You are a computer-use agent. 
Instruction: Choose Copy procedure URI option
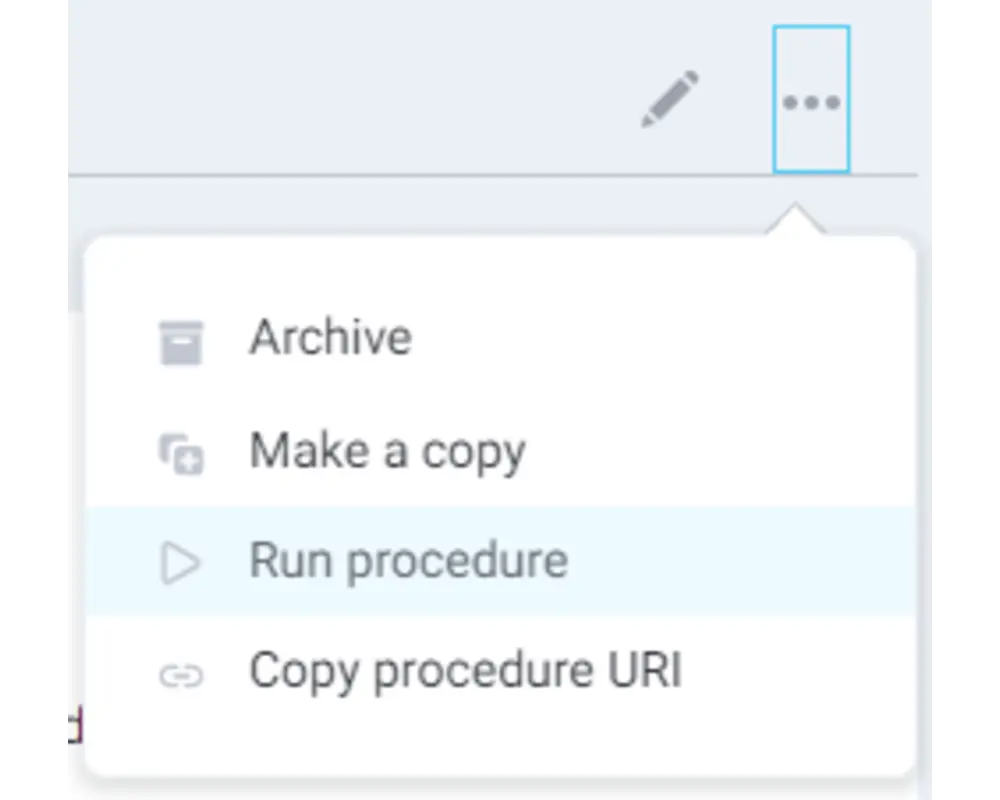501,670
